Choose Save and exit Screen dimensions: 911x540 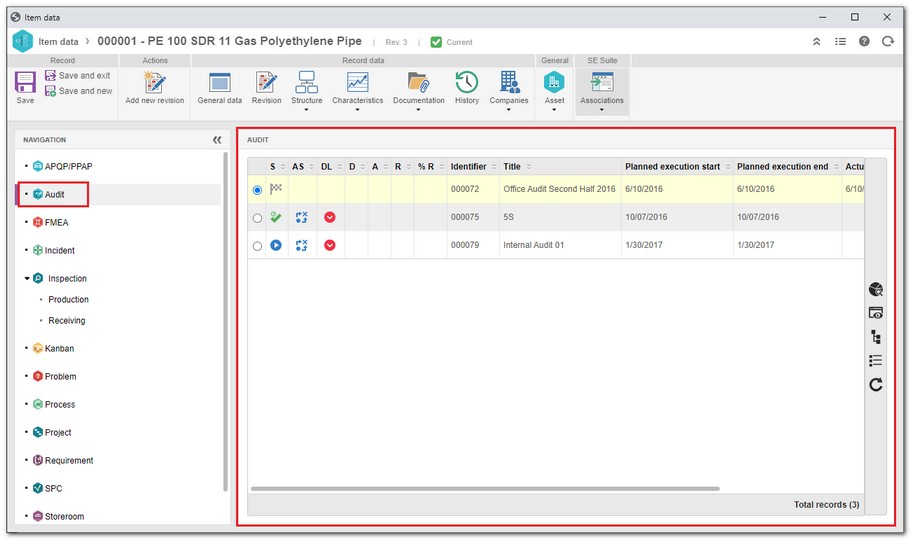pyautogui.click(x=78, y=76)
